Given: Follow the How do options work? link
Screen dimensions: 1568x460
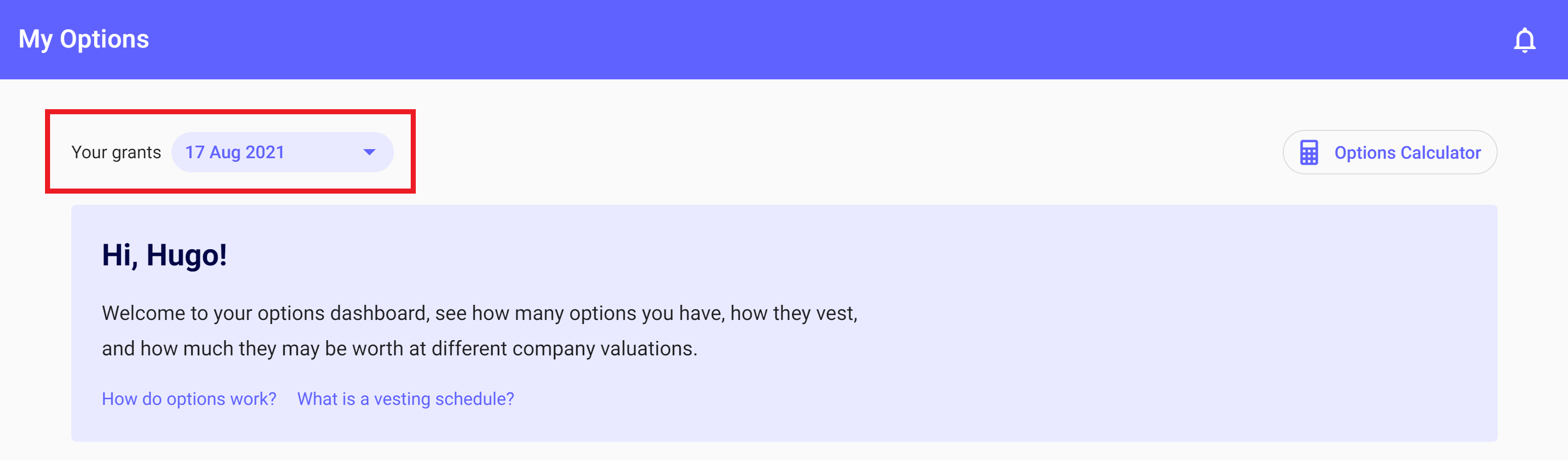Looking at the screenshot, I should click(189, 398).
